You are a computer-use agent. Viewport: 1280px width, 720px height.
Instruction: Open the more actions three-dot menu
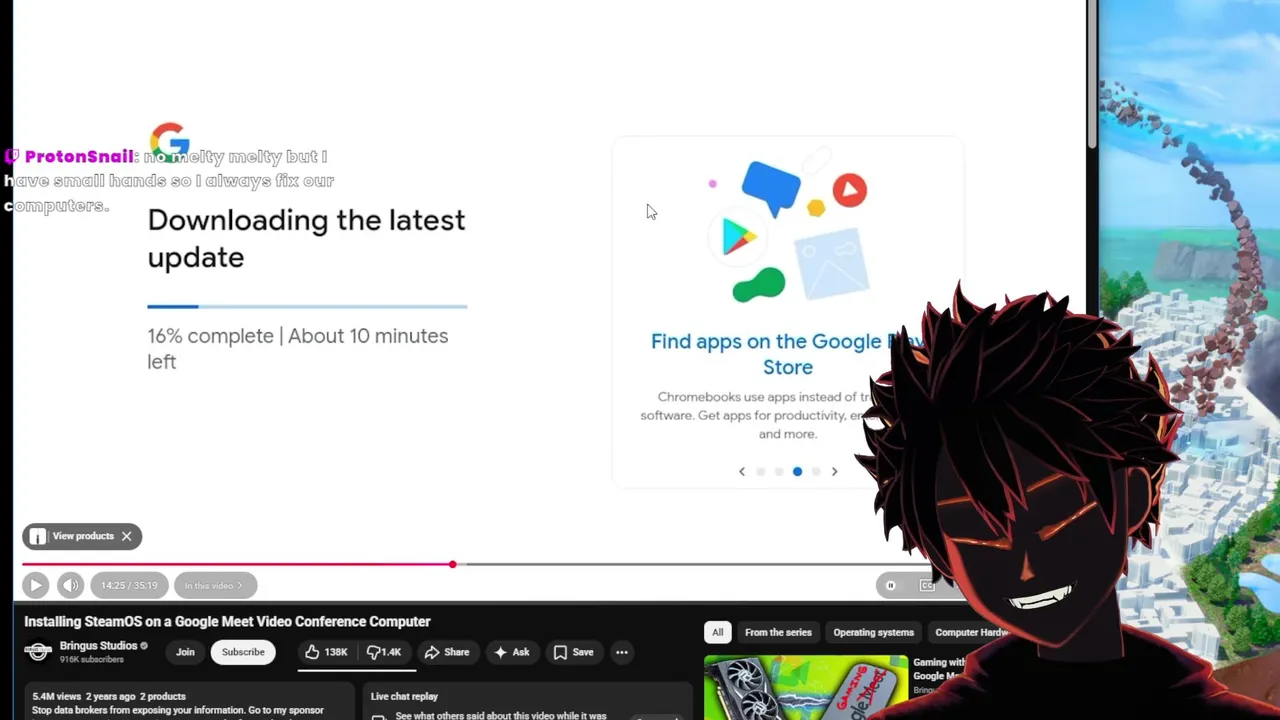click(x=621, y=652)
